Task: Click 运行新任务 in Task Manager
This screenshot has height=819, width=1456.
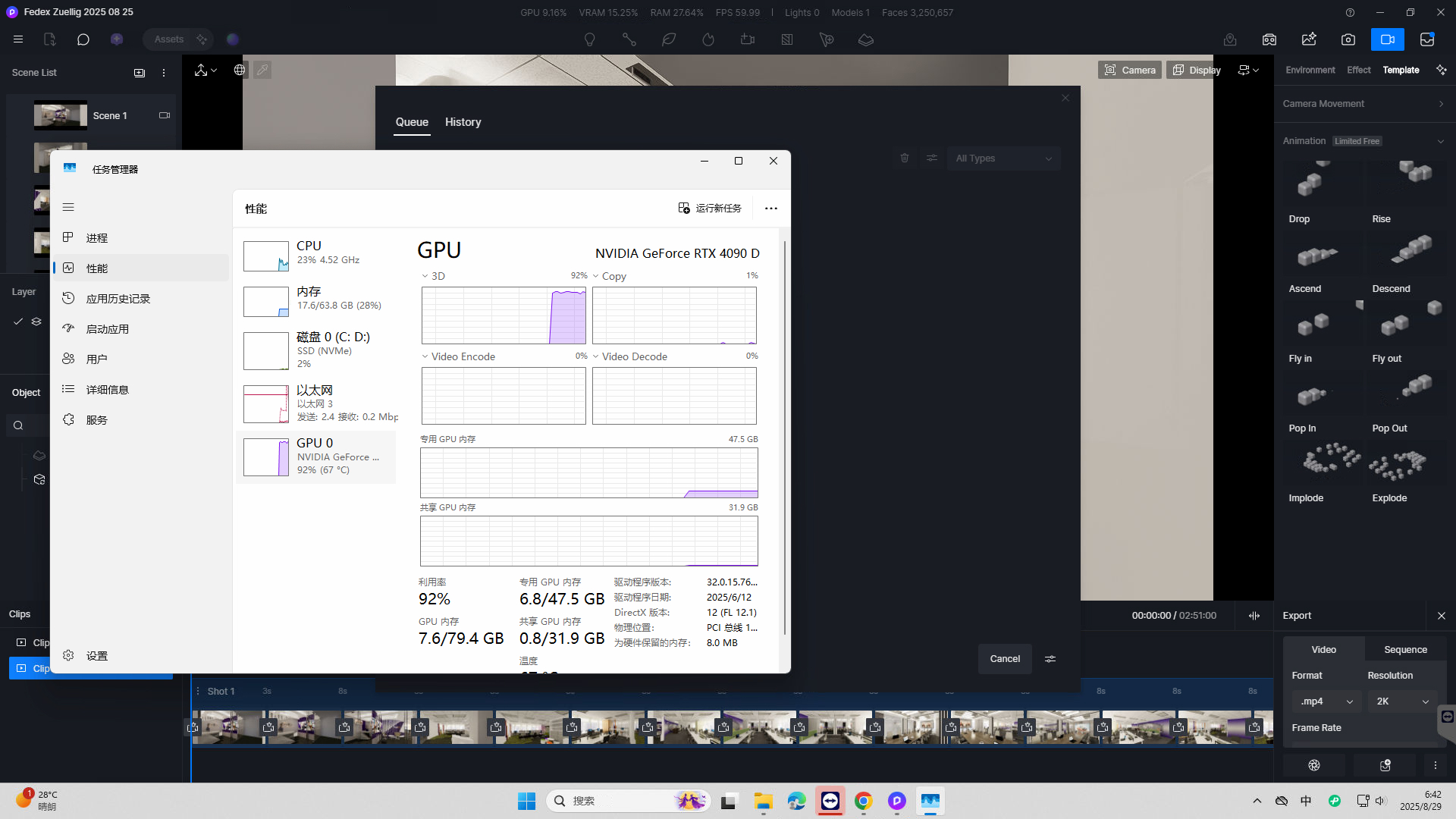Action: (709, 209)
